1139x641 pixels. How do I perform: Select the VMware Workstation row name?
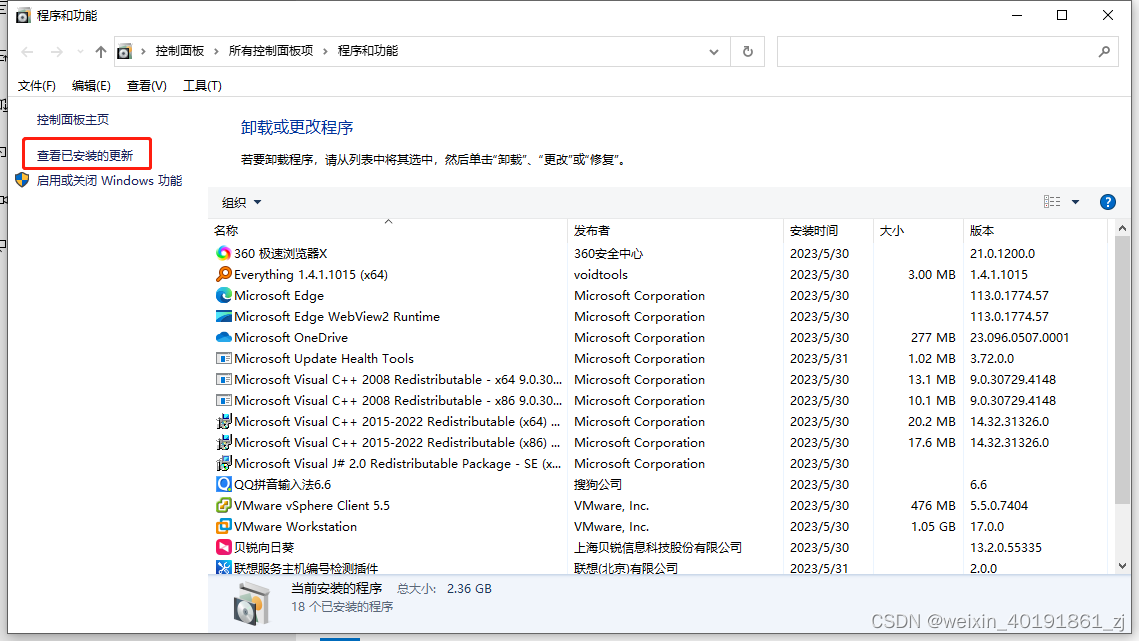296,526
